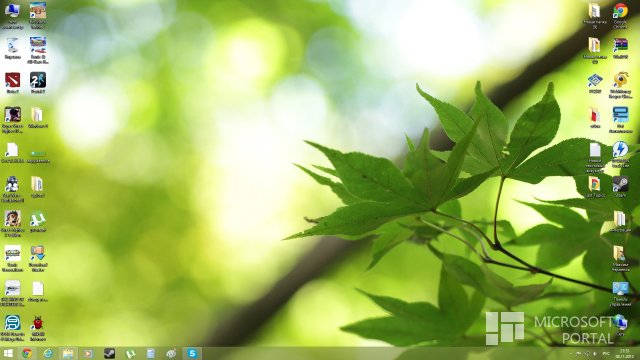Open Skype from the taskbar

pyautogui.click(x=192, y=353)
